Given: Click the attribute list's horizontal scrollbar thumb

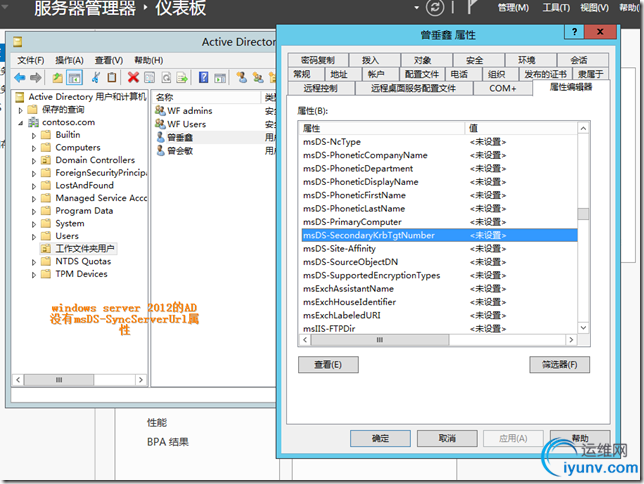Looking at the screenshot, I should [380, 340].
